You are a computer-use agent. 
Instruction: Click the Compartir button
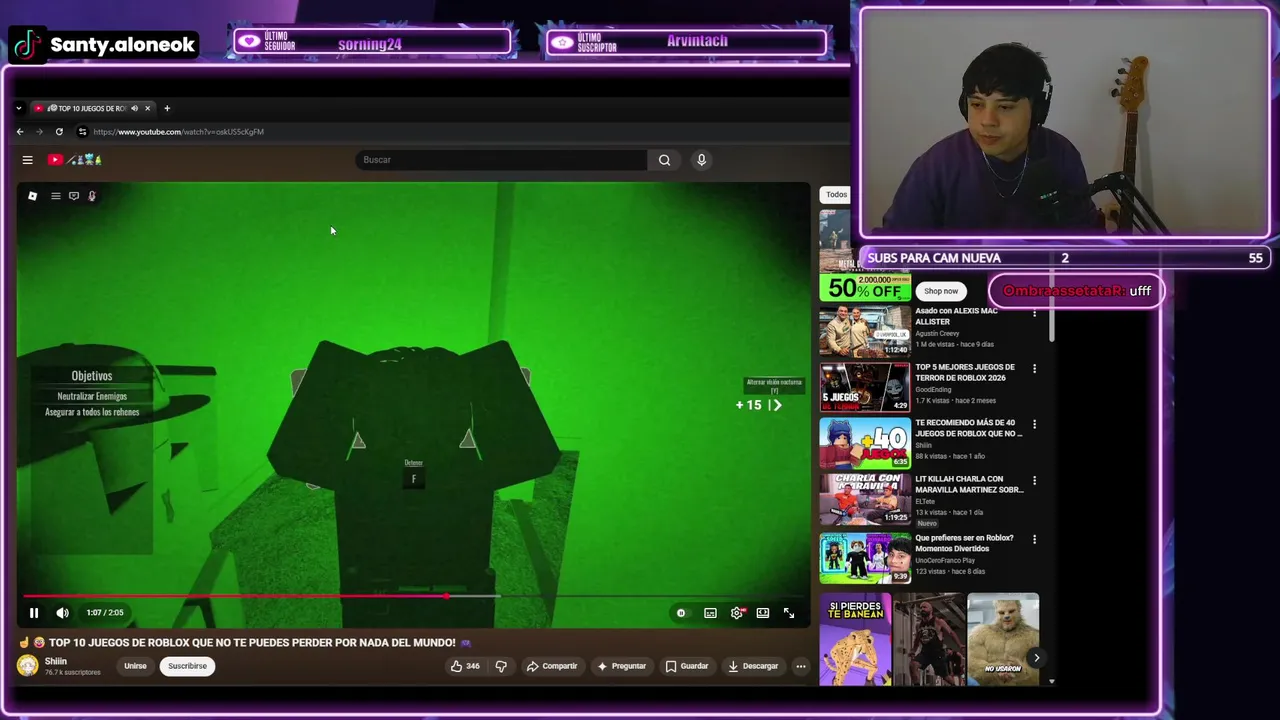[x=552, y=666]
